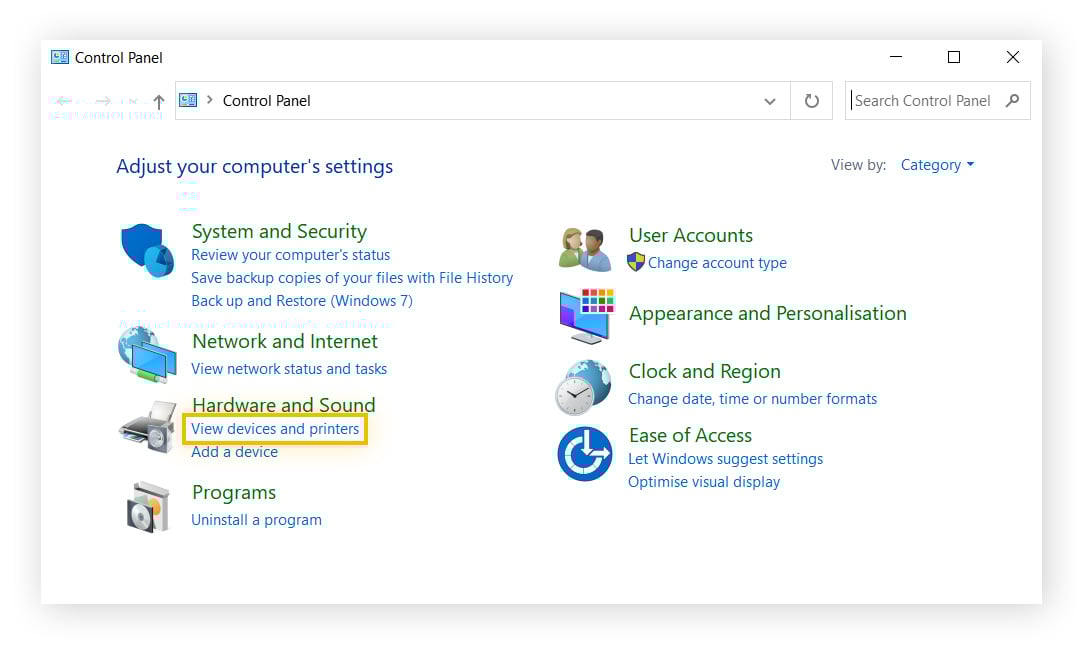Click Let Windows suggest settings link

(725, 459)
